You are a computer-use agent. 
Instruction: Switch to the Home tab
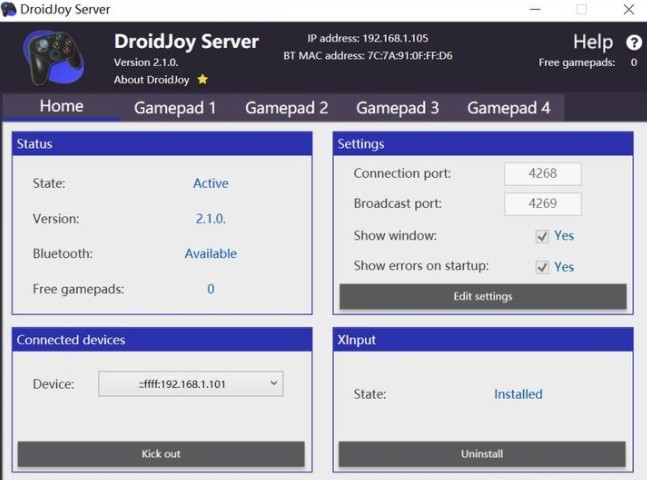pyautogui.click(x=61, y=106)
